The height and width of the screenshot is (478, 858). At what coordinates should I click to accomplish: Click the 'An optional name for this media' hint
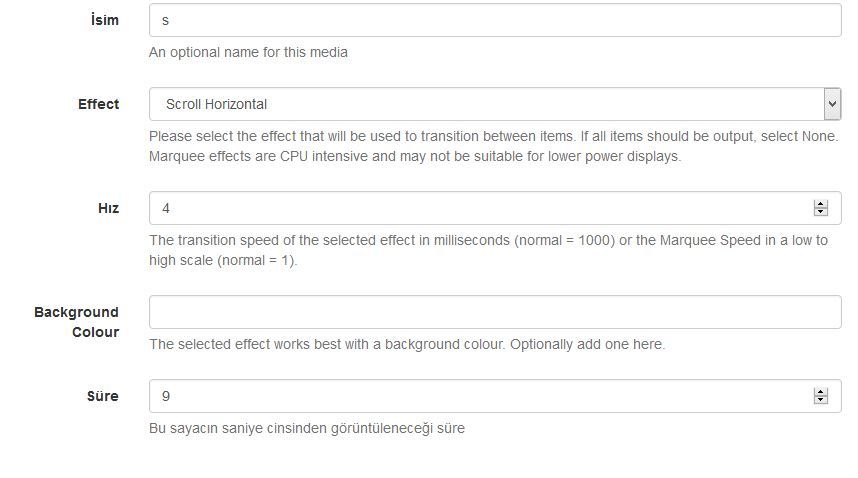click(x=248, y=52)
